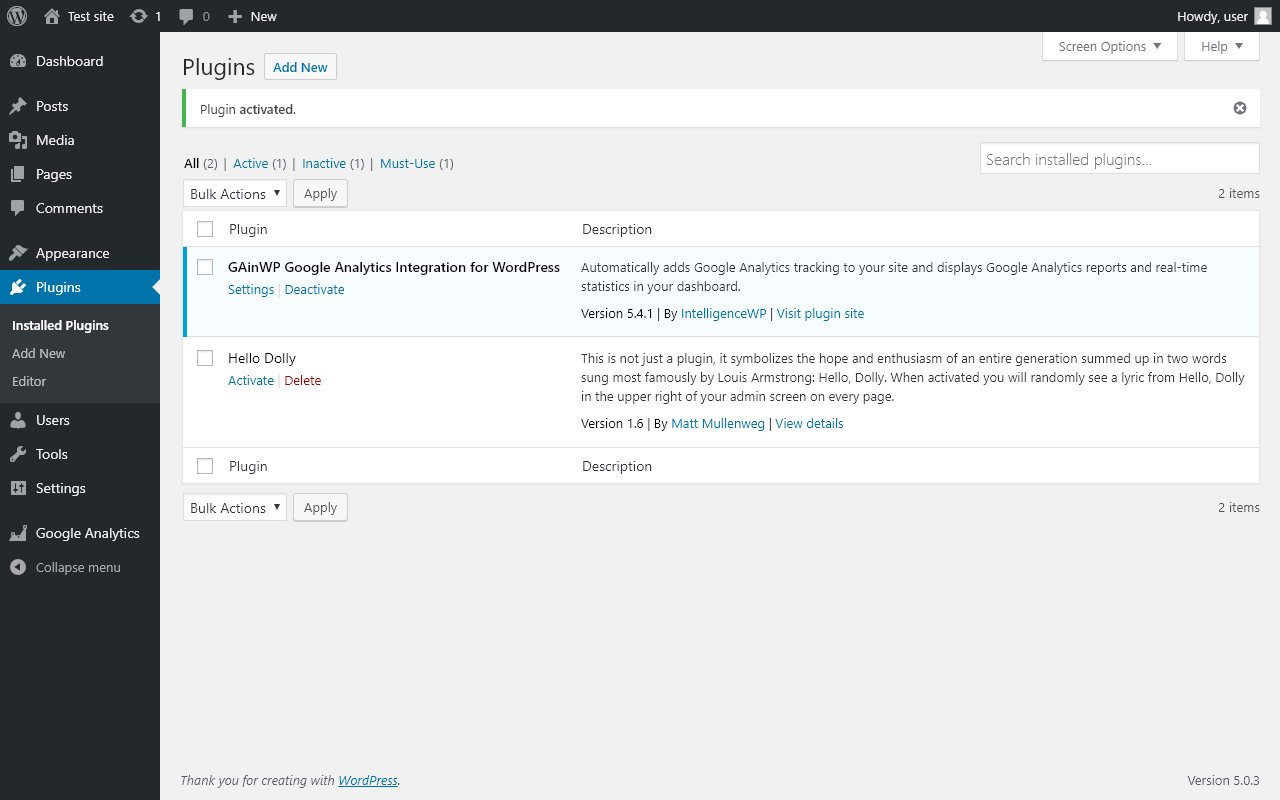Viewport: 1280px width, 800px height.
Task: Click the Comments bubble icon in sidebar
Action: tap(18, 208)
